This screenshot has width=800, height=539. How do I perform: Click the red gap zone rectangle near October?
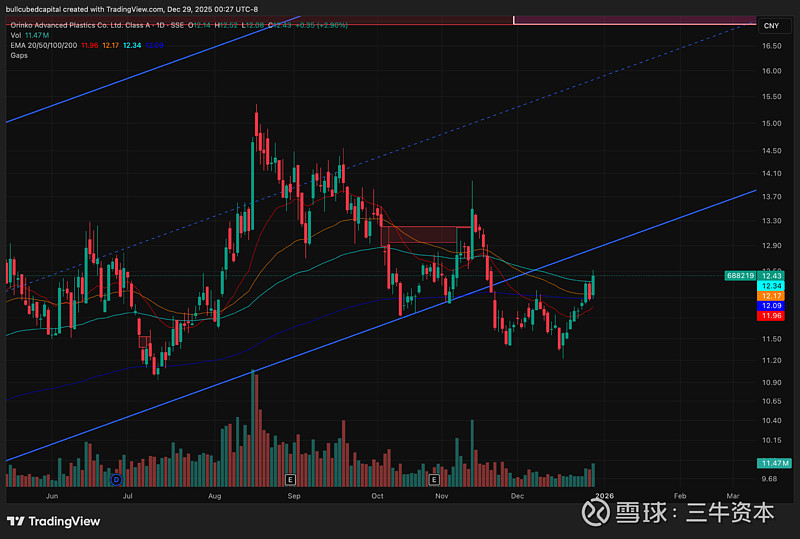tap(420, 235)
